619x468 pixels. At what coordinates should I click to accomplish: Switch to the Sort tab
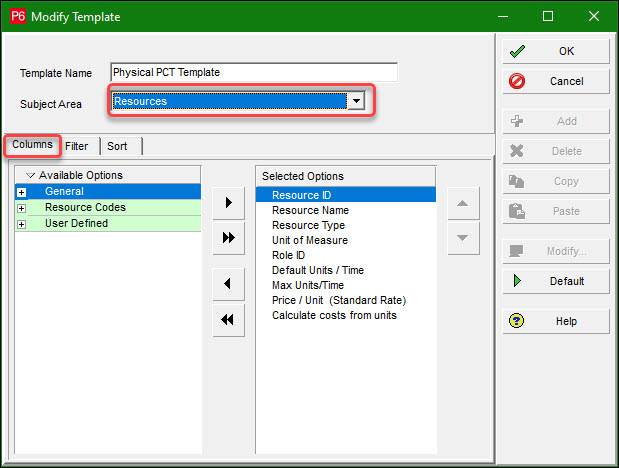pyautogui.click(x=117, y=146)
